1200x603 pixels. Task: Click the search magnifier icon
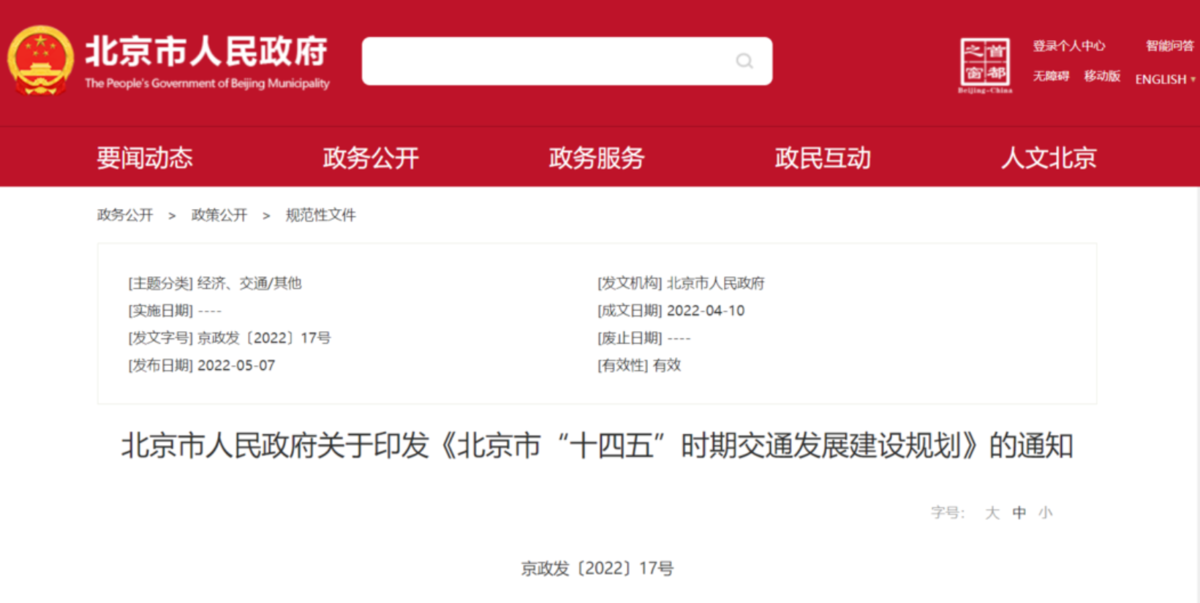coord(745,61)
